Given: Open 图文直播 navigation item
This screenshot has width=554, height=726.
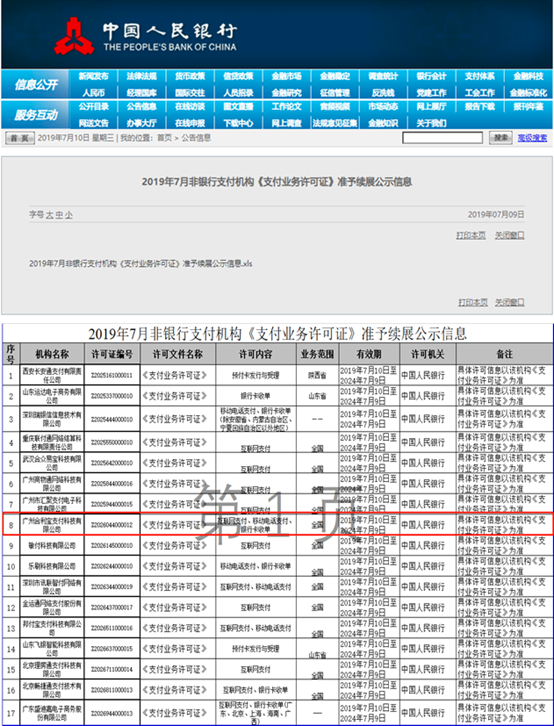Looking at the screenshot, I should coord(238,106).
